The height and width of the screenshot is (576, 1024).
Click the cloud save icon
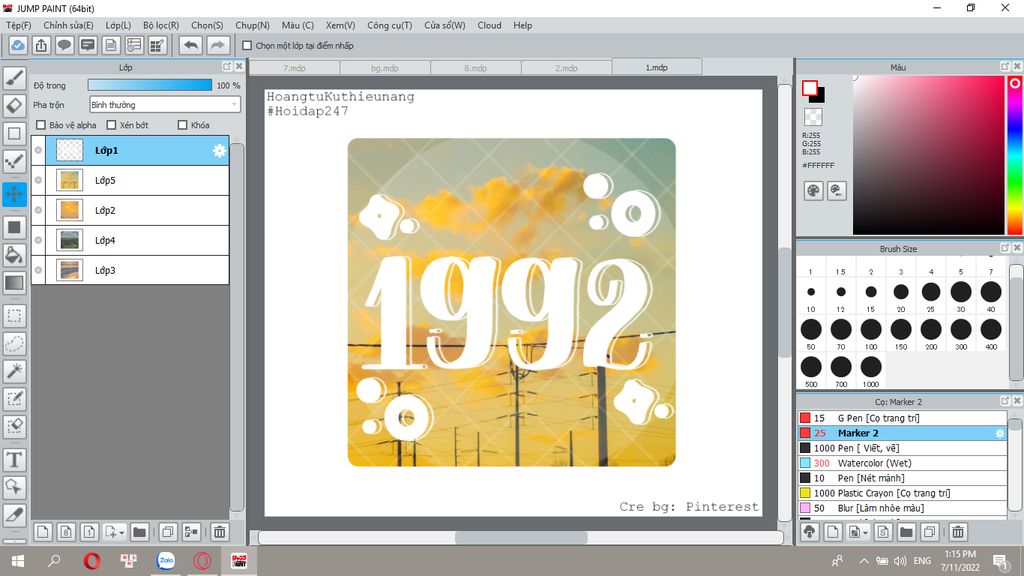pos(18,46)
